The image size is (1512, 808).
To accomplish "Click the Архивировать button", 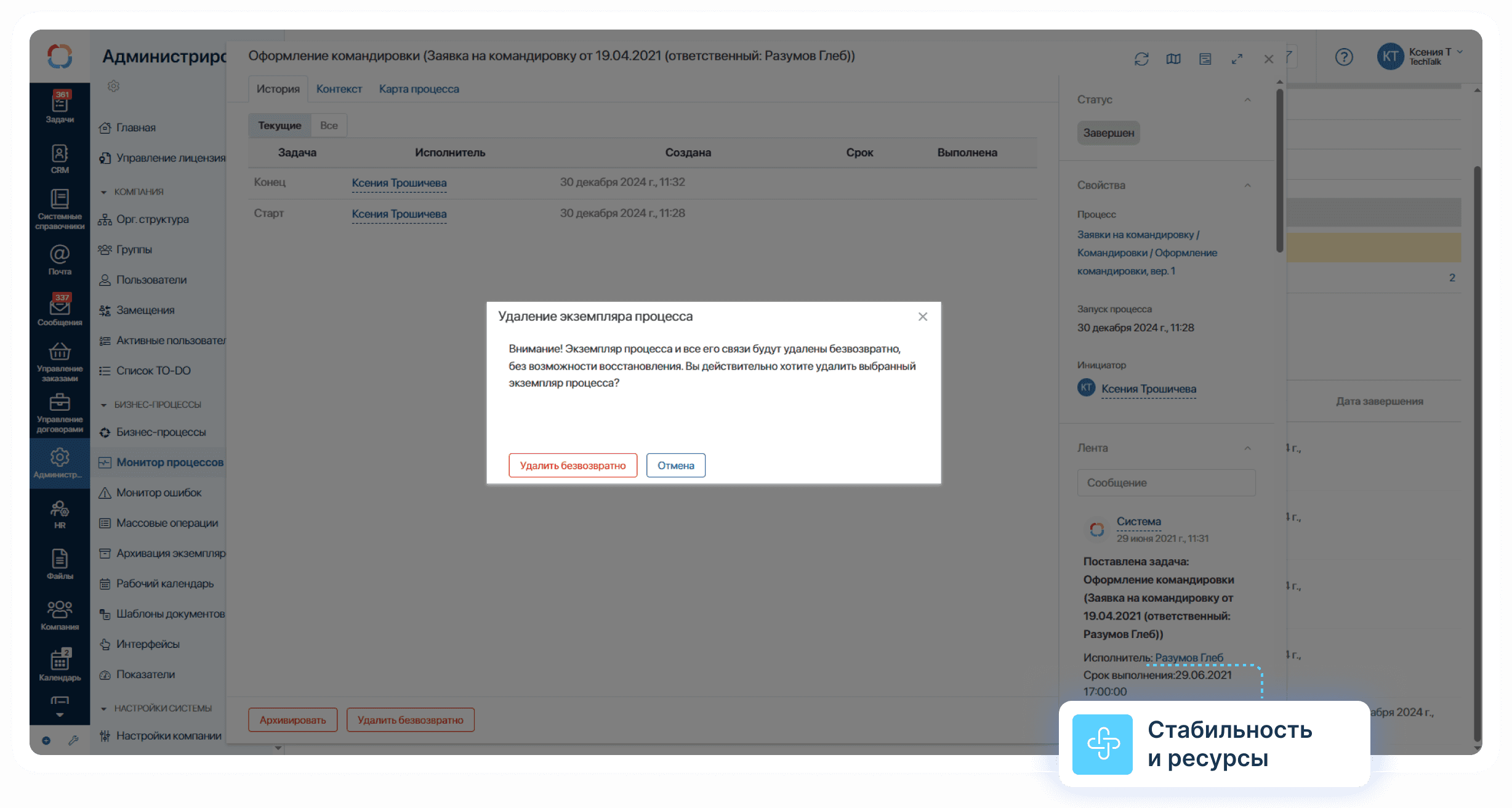I will [x=292, y=720].
